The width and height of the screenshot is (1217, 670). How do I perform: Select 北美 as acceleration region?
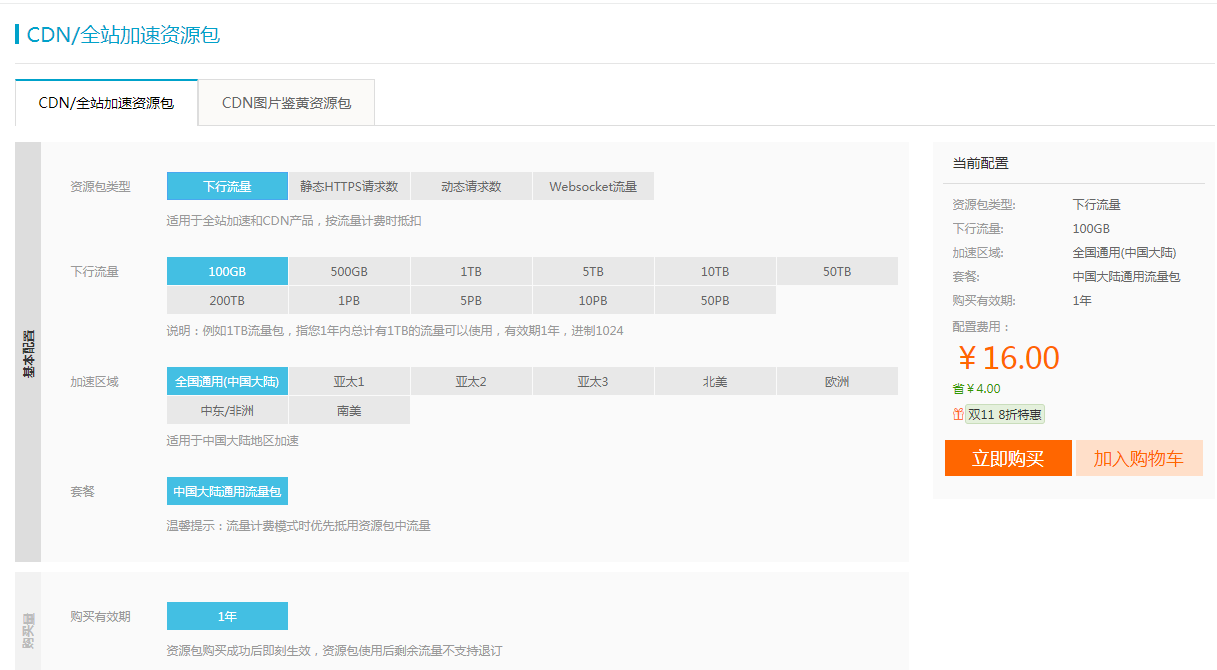715,382
